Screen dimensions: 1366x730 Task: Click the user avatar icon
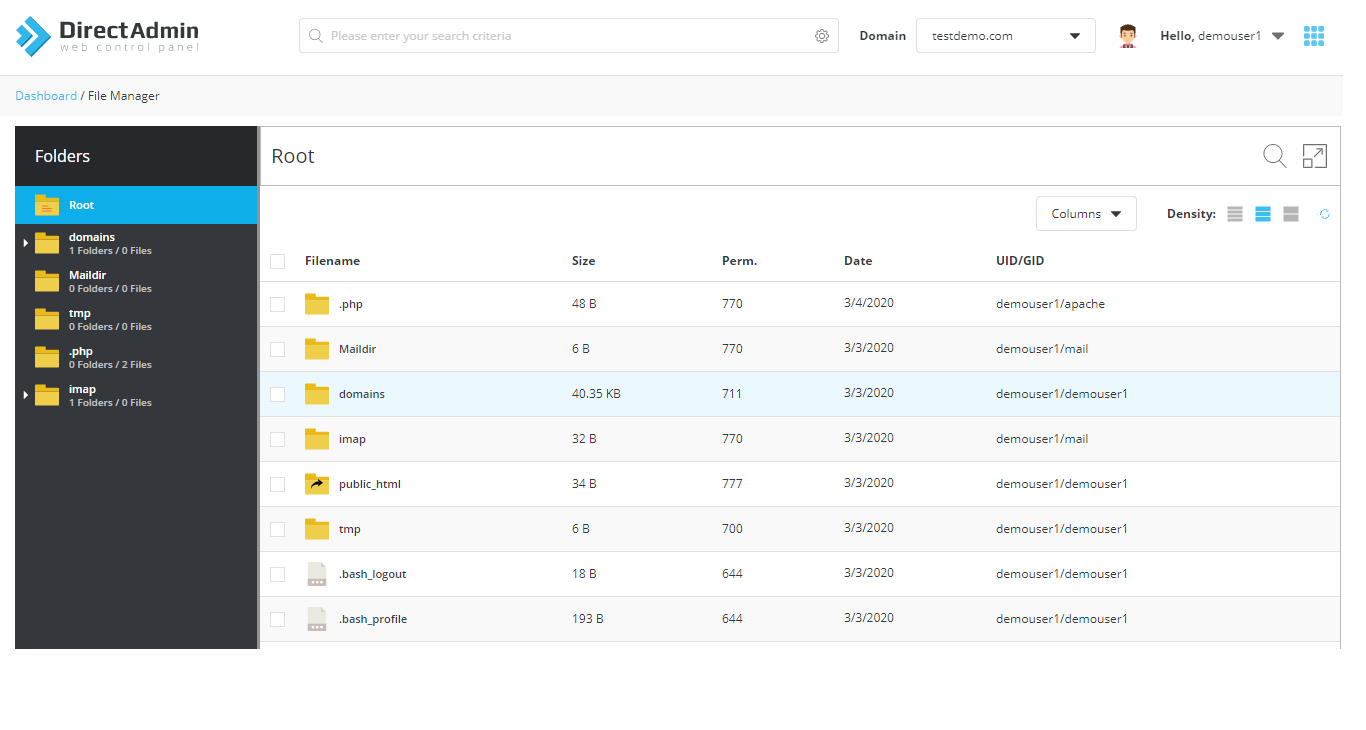[1128, 36]
